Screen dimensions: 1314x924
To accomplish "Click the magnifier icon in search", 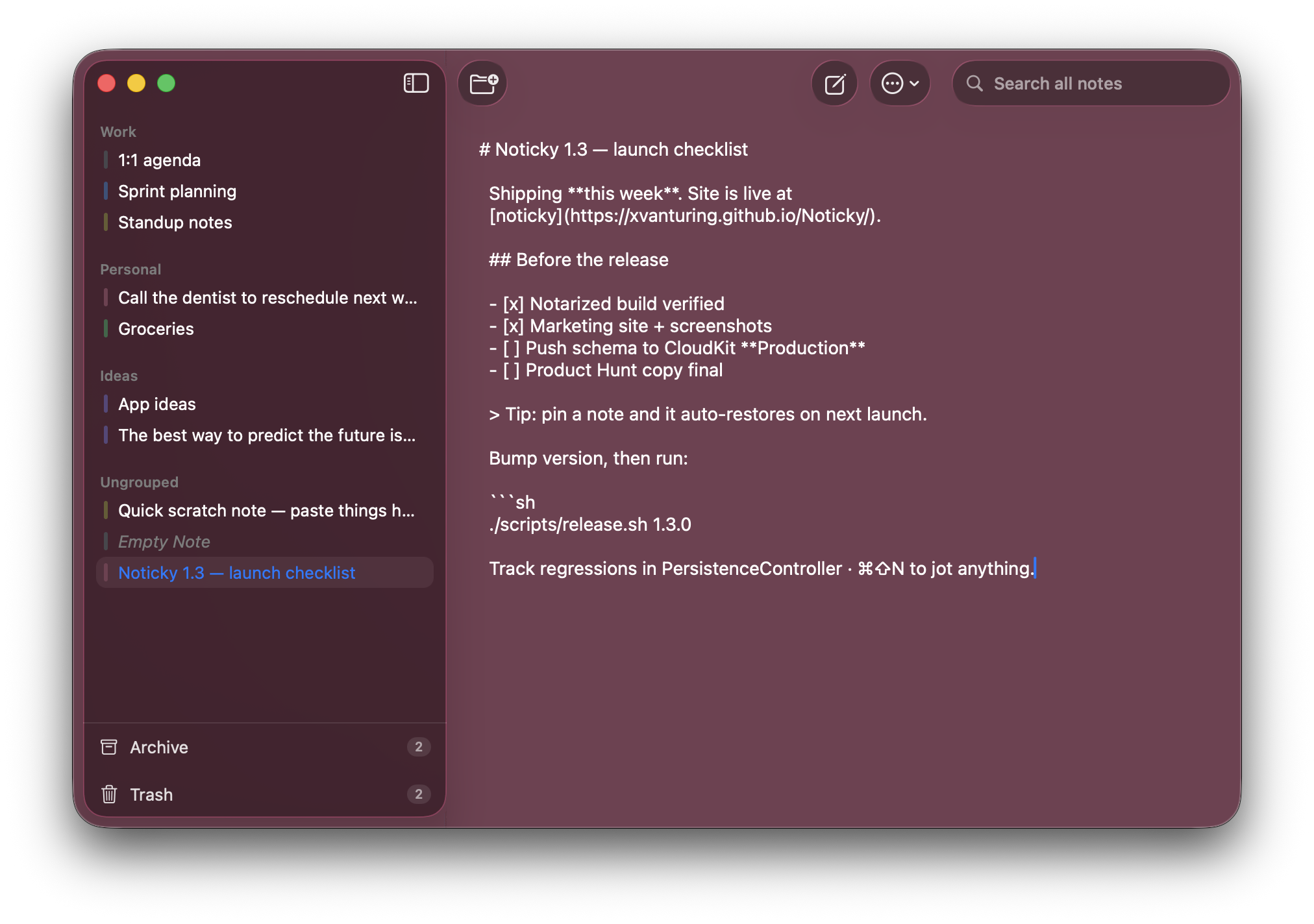I will (x=974, y=84).
